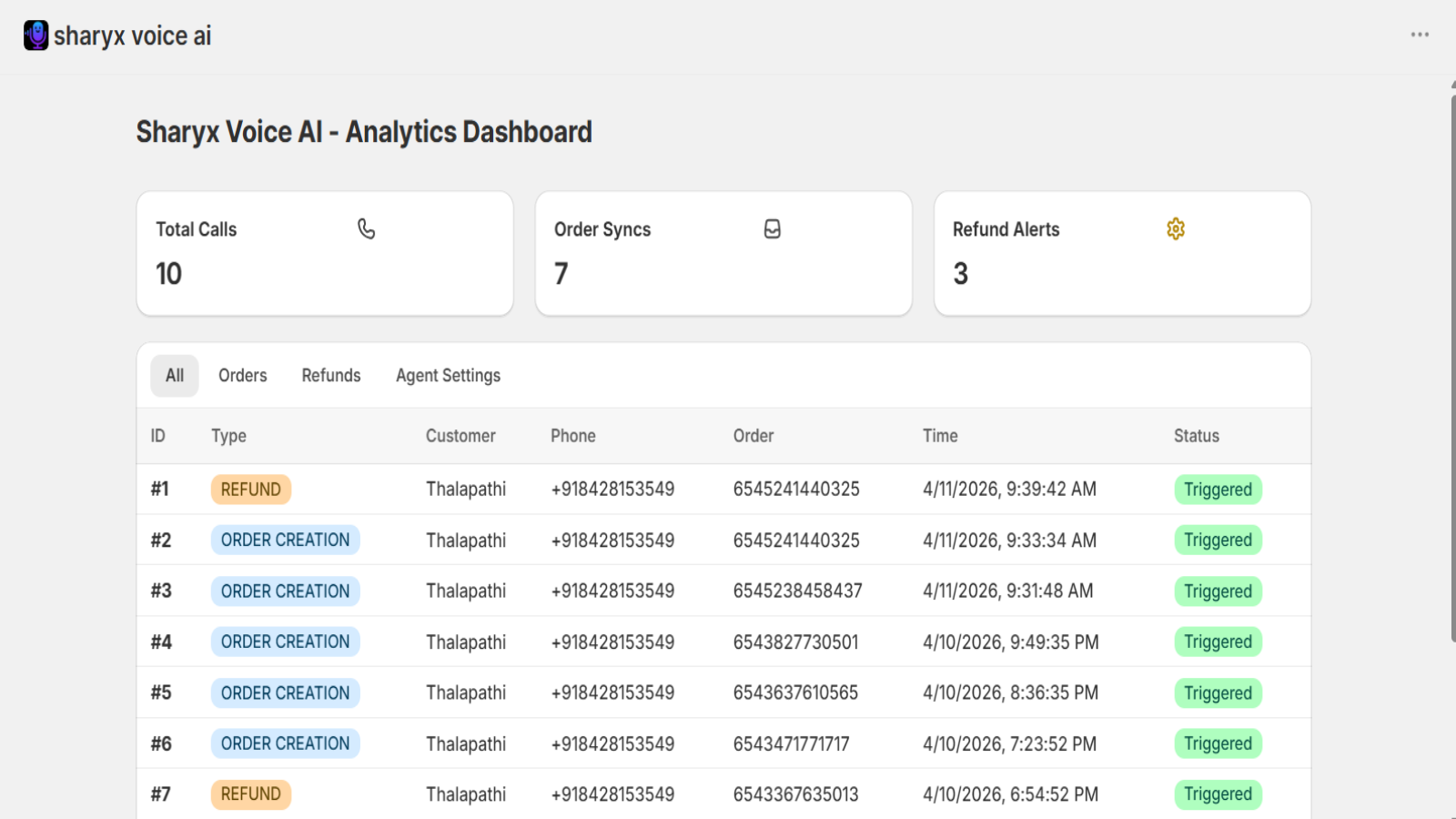The width and height of the screenshot is (1456, 819).
Task: Click the ORDER CREATION badge in row #5
Action: point(285,693)
